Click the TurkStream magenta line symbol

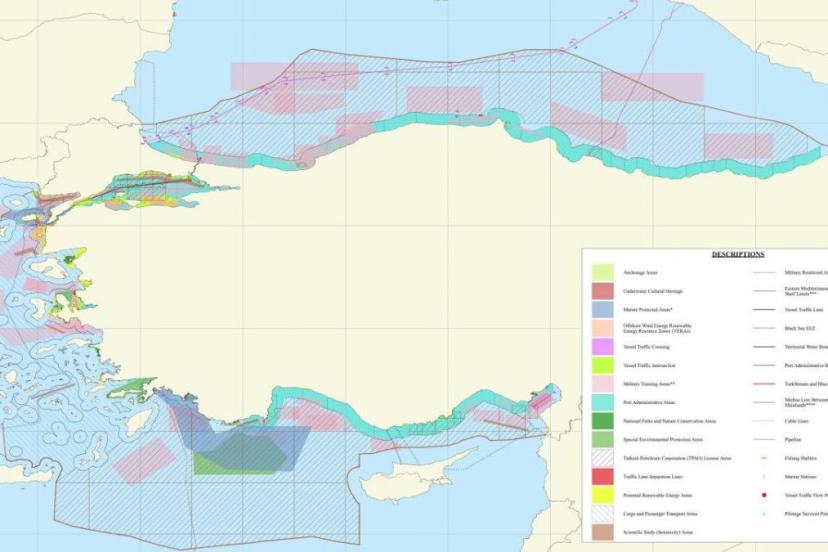[x=764, y=384]
